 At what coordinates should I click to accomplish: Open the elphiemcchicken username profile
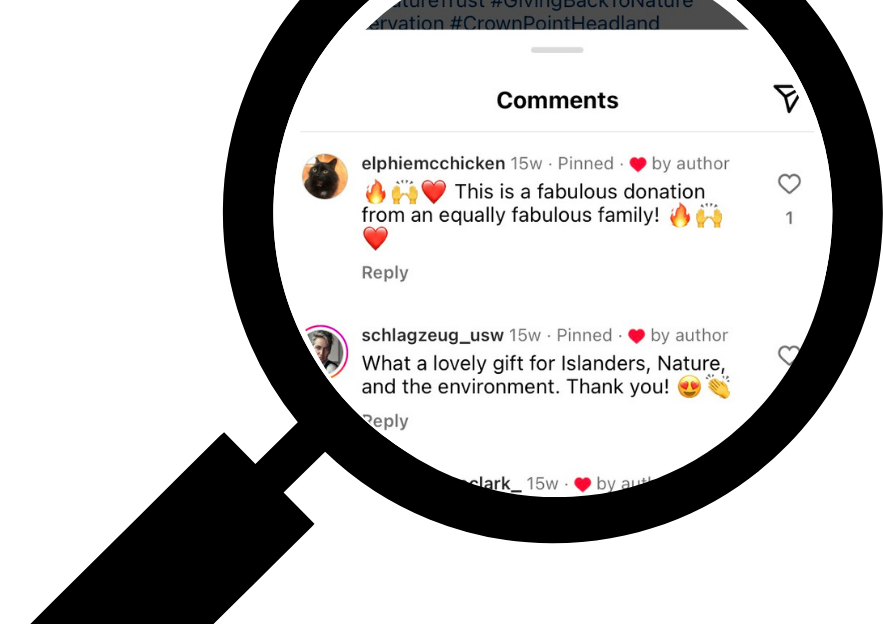tap(433, 163)
